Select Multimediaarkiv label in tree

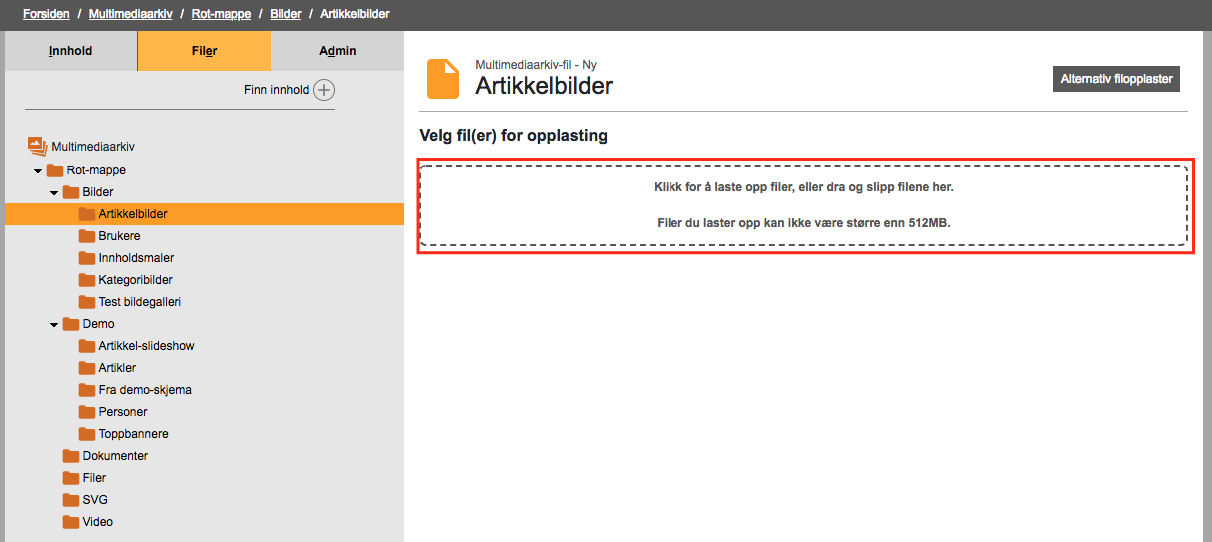click(x=93, y=147)
